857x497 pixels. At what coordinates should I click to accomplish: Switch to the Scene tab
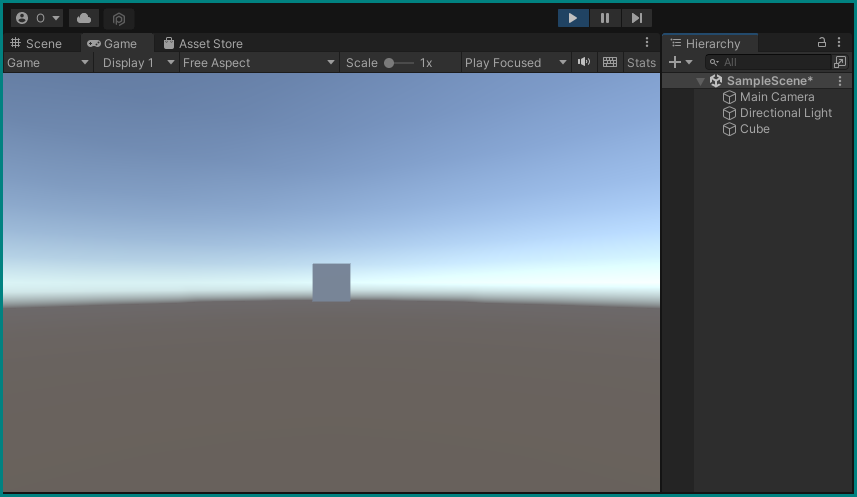pyautogui.click(x=36, y=43)
